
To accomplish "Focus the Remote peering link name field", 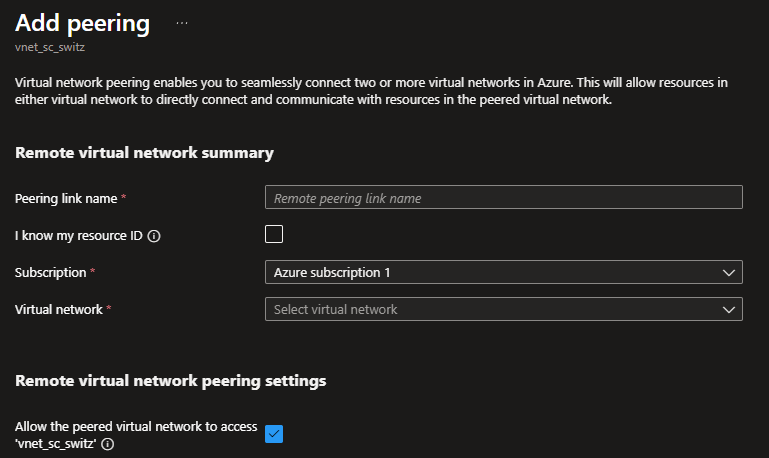I will (x=503, y=198).
